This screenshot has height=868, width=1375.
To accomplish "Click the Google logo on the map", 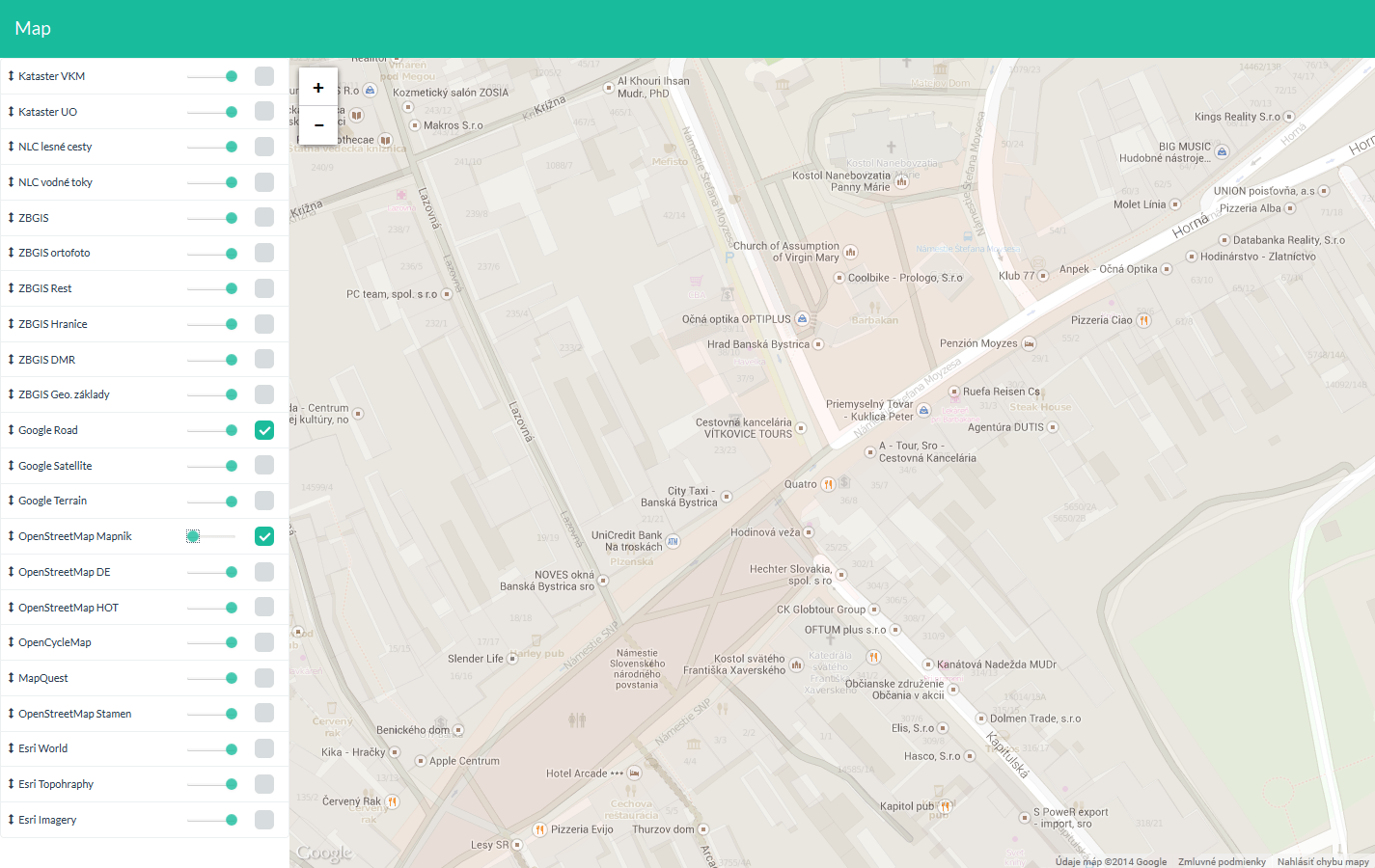I will click(324, 853).
